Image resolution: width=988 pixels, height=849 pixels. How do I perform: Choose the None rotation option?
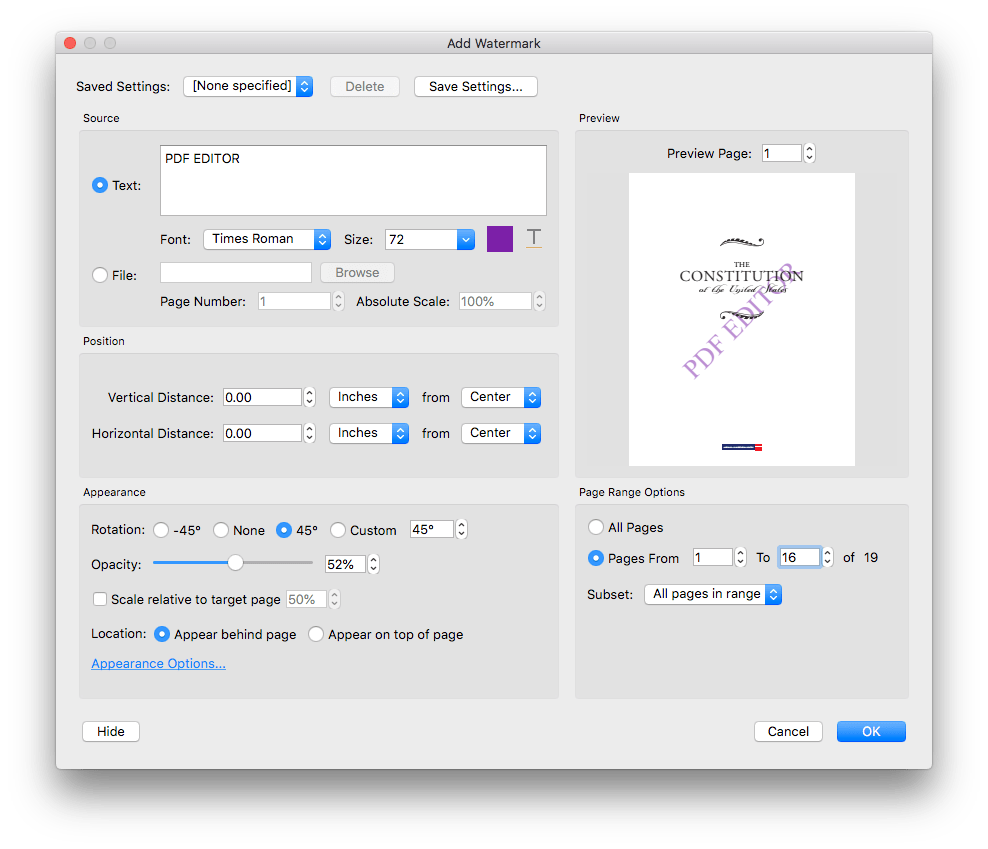(x=221, y=530)
